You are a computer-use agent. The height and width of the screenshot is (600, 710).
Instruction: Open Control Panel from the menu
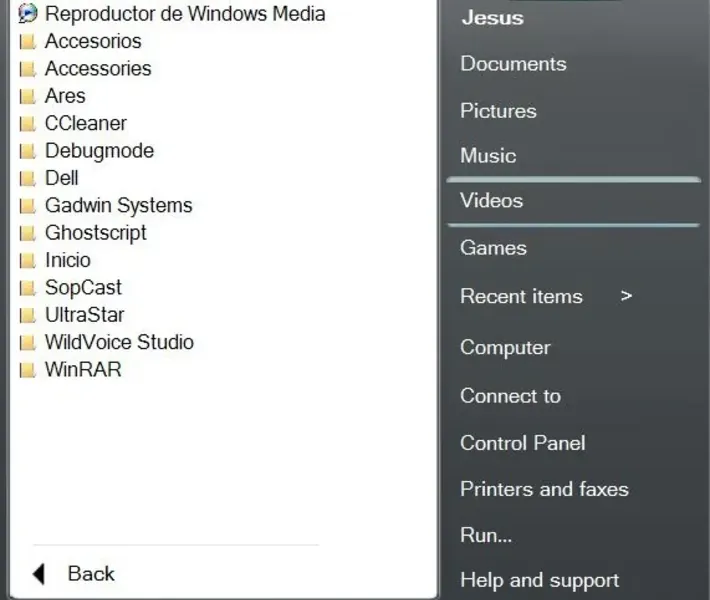[522, 443]
